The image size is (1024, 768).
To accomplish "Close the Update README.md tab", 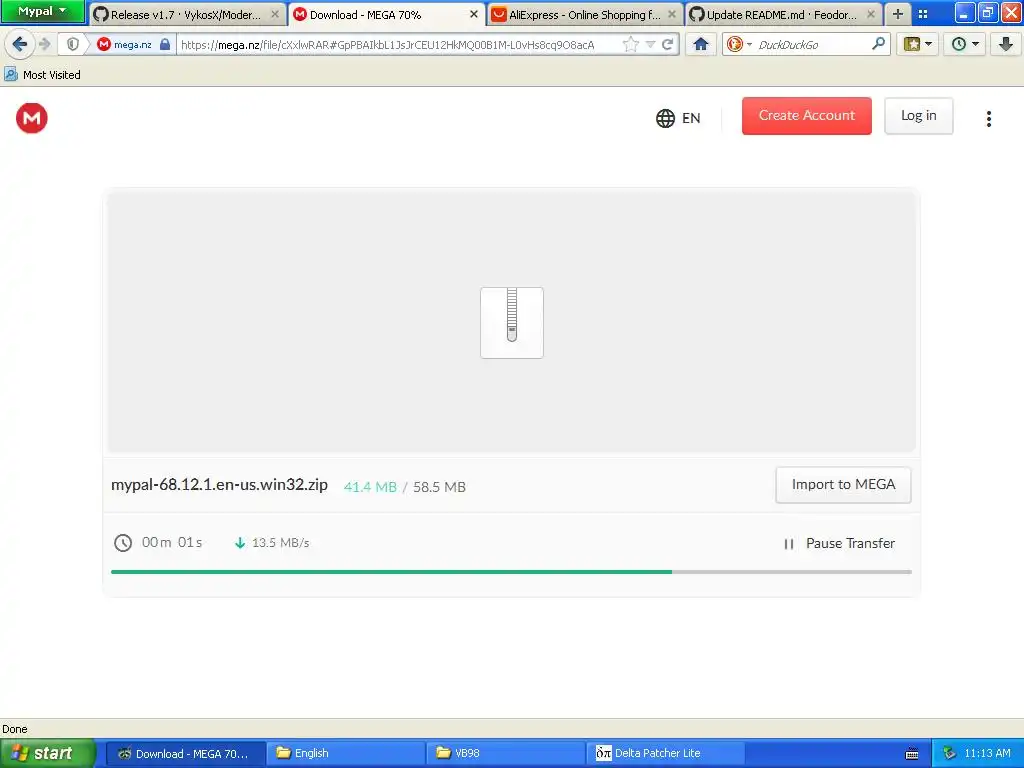I will coord(871,14).
